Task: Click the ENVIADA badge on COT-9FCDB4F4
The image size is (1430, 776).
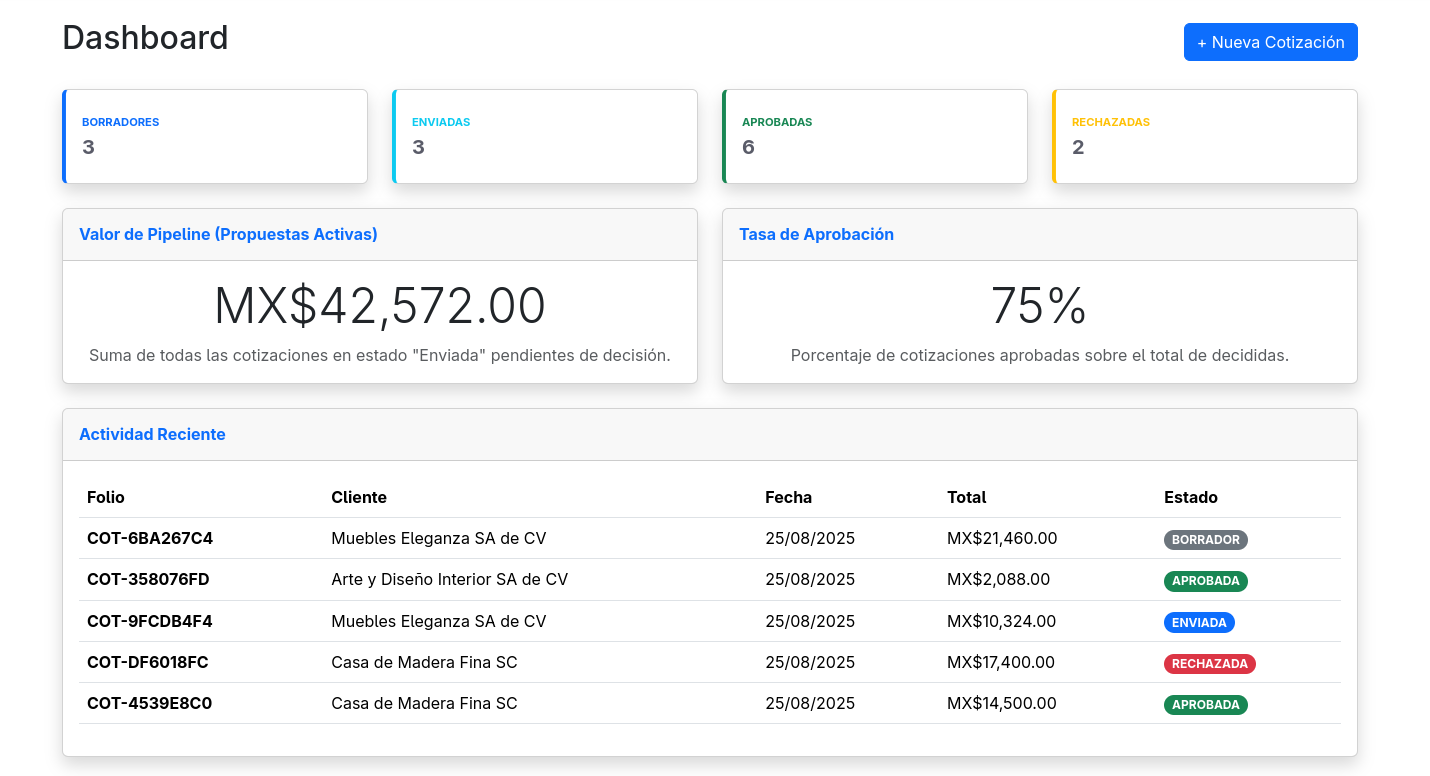Action: (x=1199, y=621)
